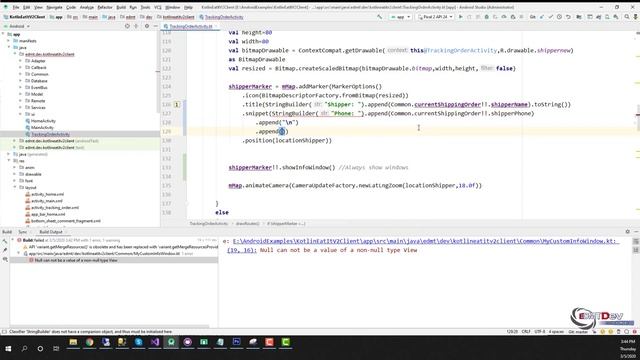
Task: Switch to the Build Output tab
Action: point(51,232)
